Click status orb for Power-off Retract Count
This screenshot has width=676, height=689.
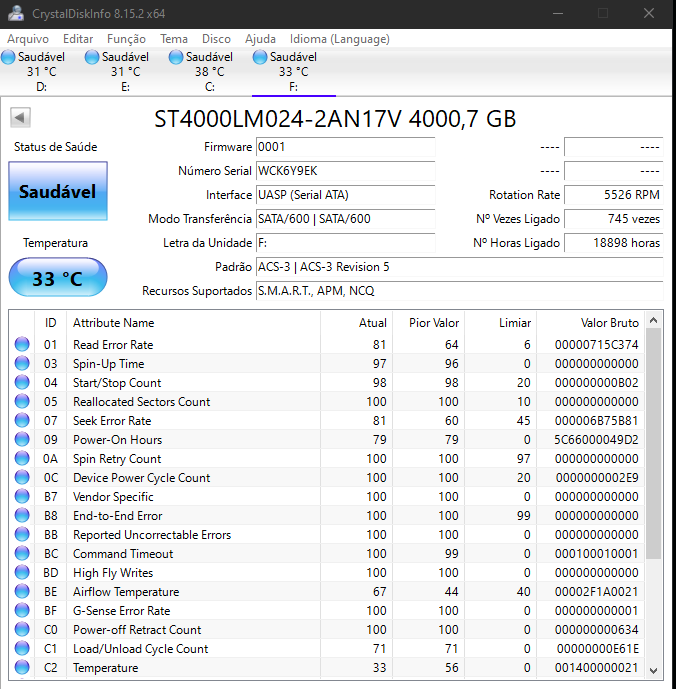point(22,629)
